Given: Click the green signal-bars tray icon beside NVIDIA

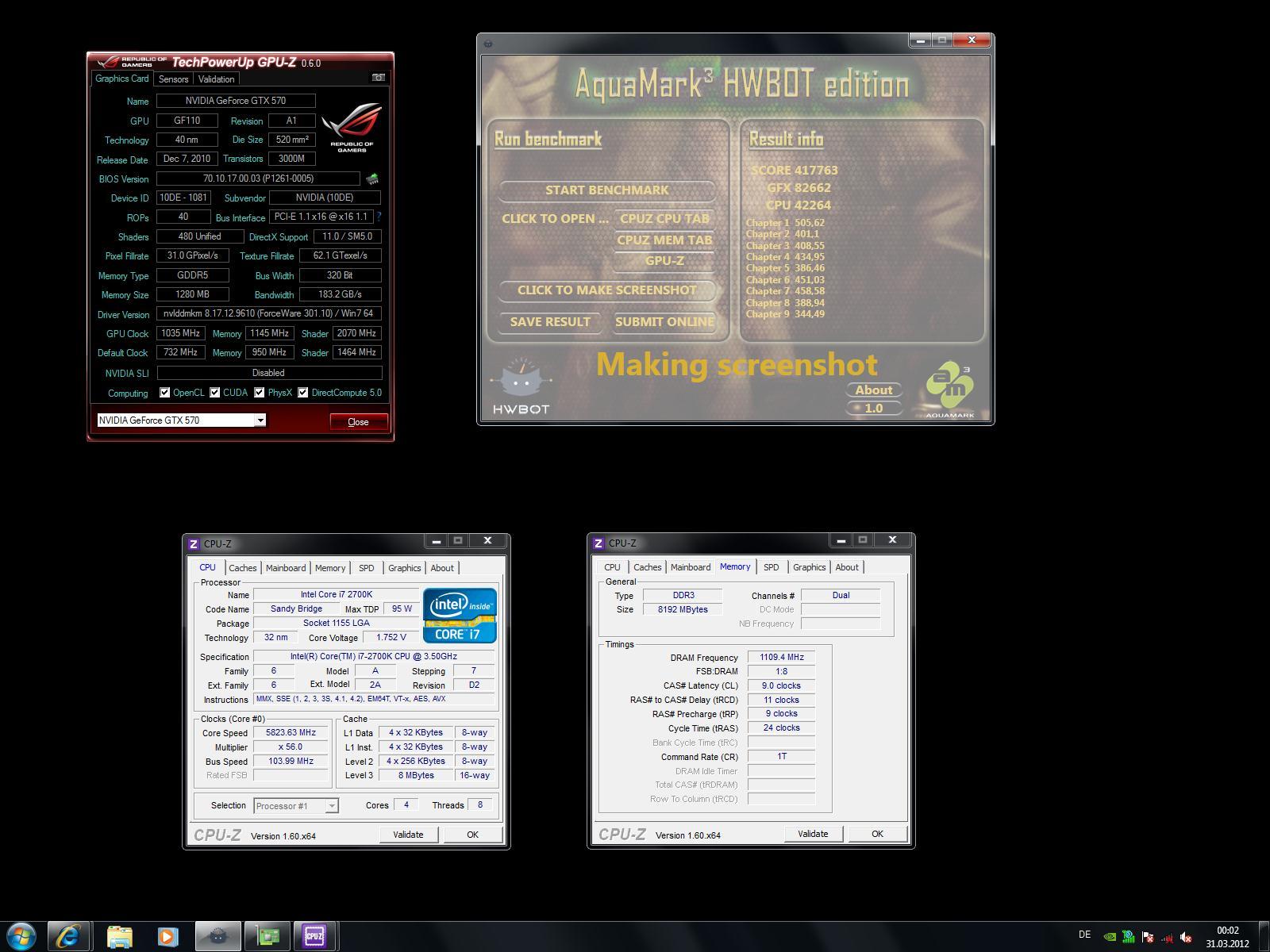Looking at the screenshot, I should coord(1128,937).
